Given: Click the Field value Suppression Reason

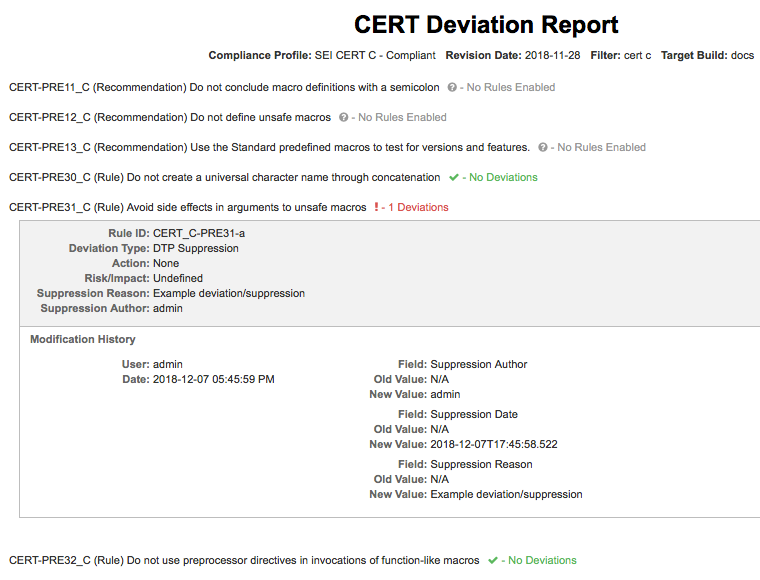Looking at the screenshot, I should (x=481, y=464).
